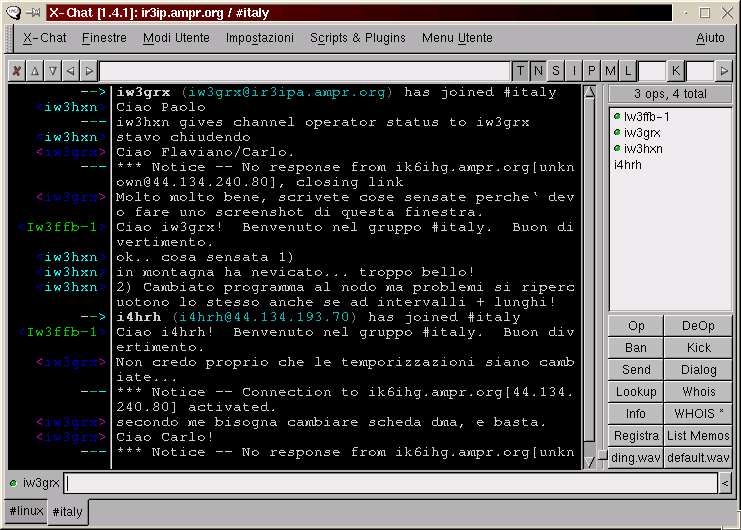Viewport: 741px width, 530px height.
Task: Click the chat scrollbar thumb
Action: [x=589, y=269]
